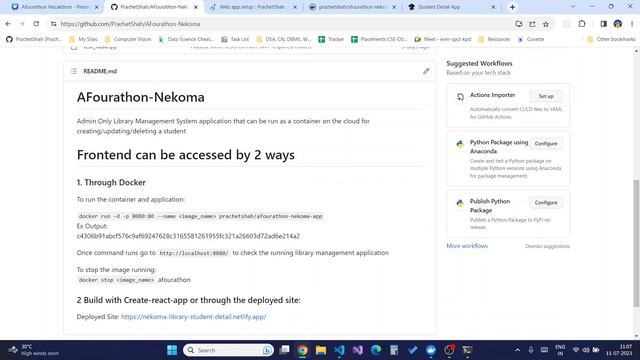The height and width of the screenshot is (360, 640).
Task: Click the page vertical scrollbar
Action: point(636,243)
